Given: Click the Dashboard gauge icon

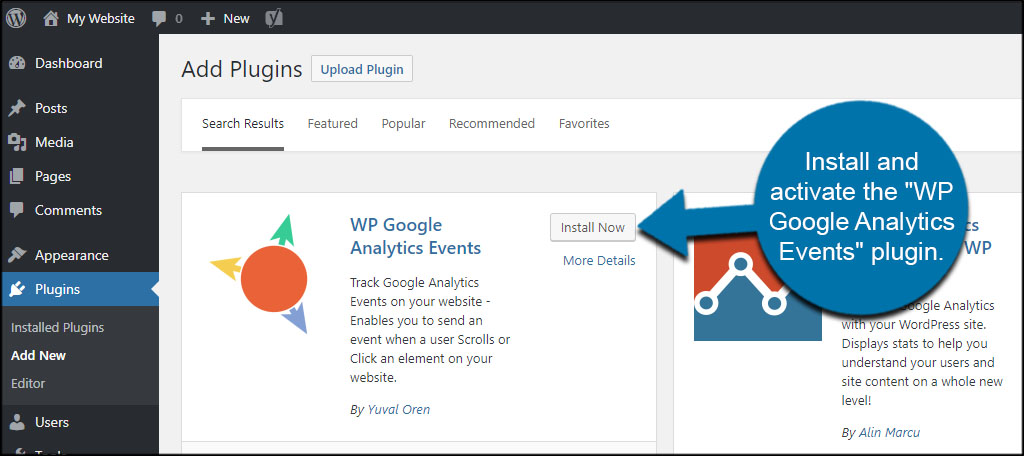Looking at the screenshot, I should point(17,63).
